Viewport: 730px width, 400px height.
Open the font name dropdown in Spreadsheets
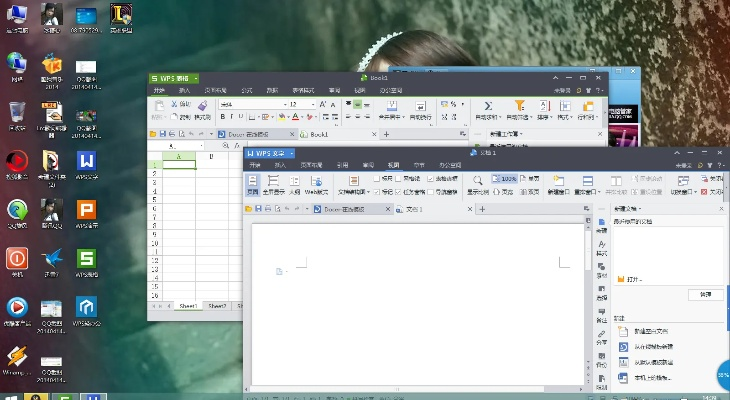285,104
